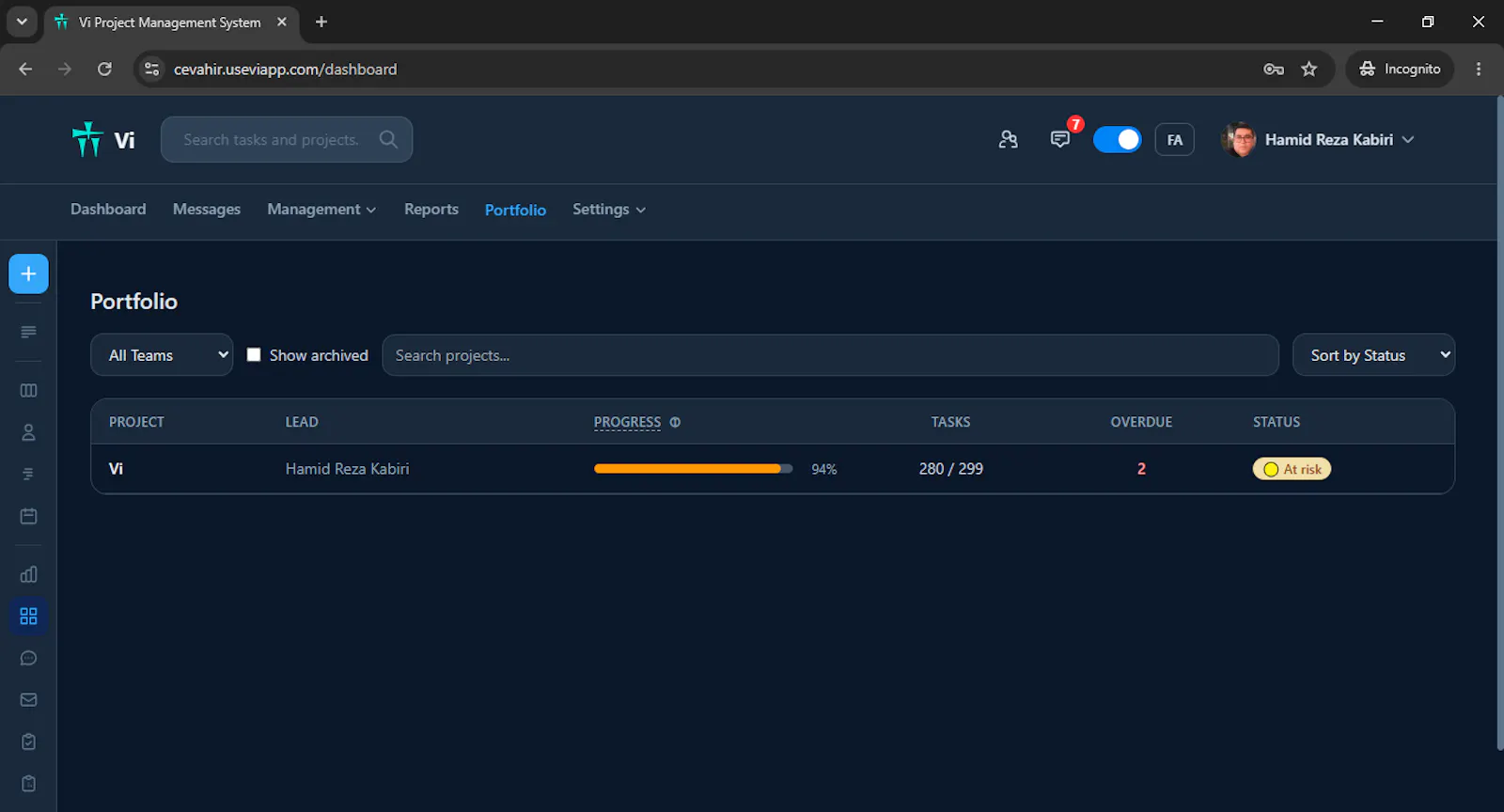Screen dimensions: 1504x812
Task: Check the Show archived checkbox
Action: pos(254,354)
